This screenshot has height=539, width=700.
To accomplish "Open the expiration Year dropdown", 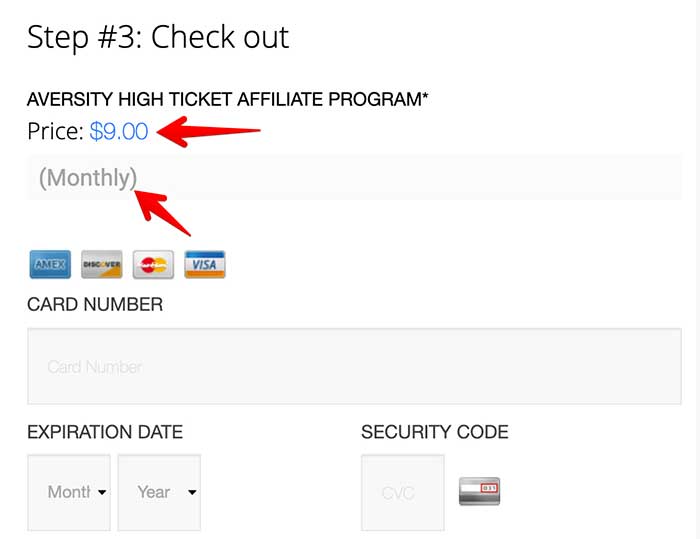I will [x=159, y=493].
